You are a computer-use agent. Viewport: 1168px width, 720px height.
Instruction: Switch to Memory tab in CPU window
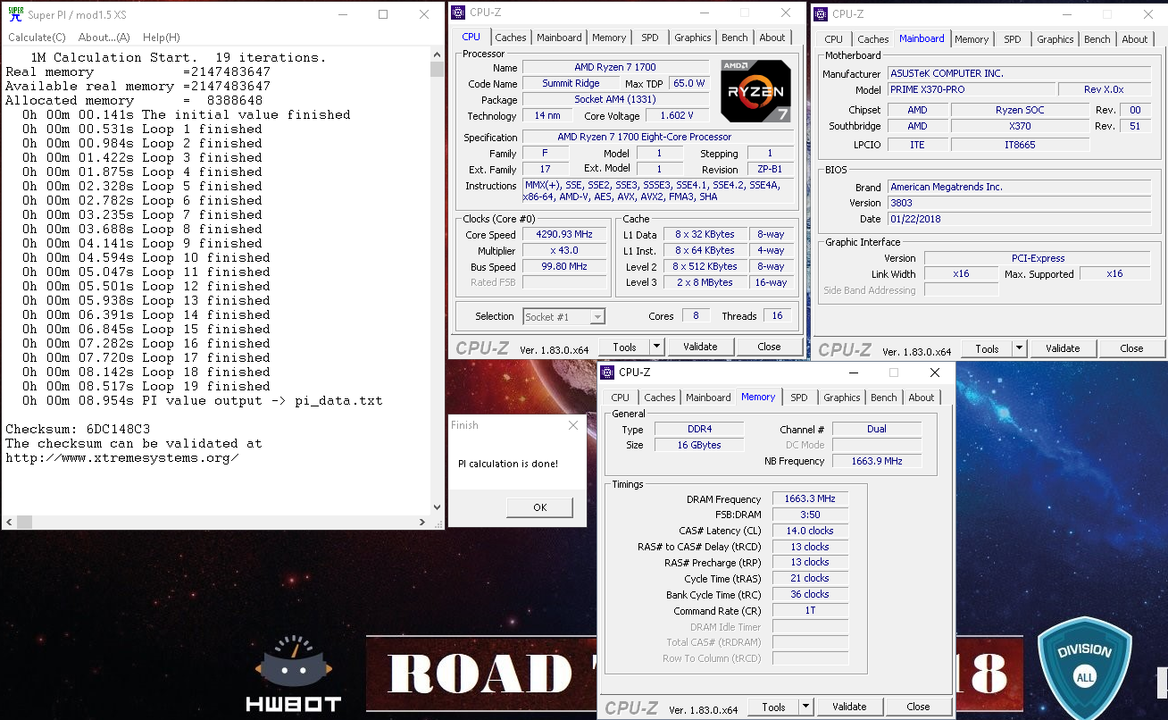click(609, 37)
